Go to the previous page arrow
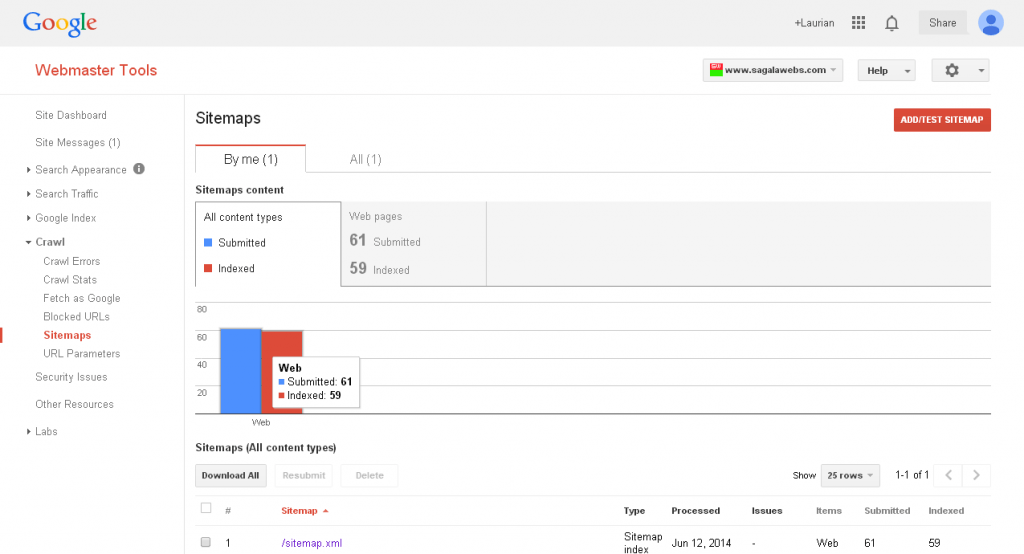This screenshot has height=554, width=1024. 948,475
